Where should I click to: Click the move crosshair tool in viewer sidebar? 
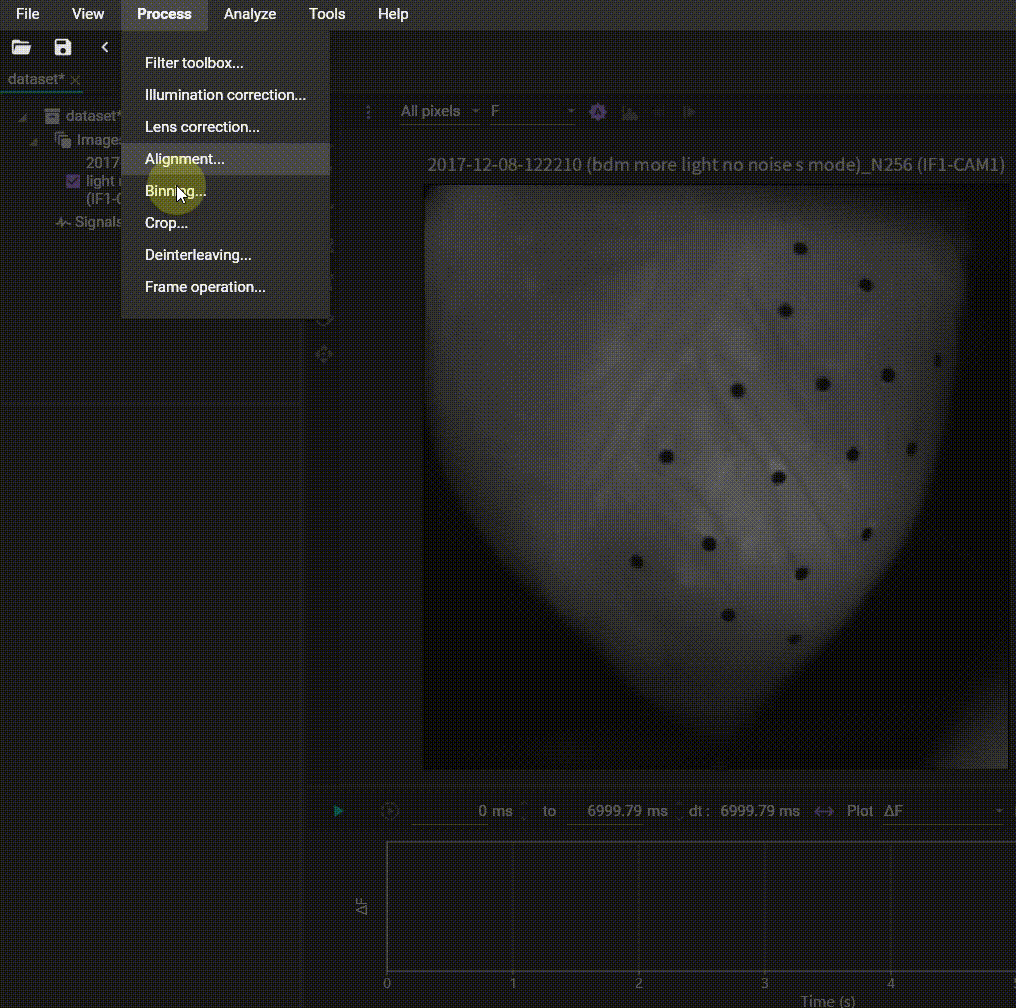coord(324,354)
